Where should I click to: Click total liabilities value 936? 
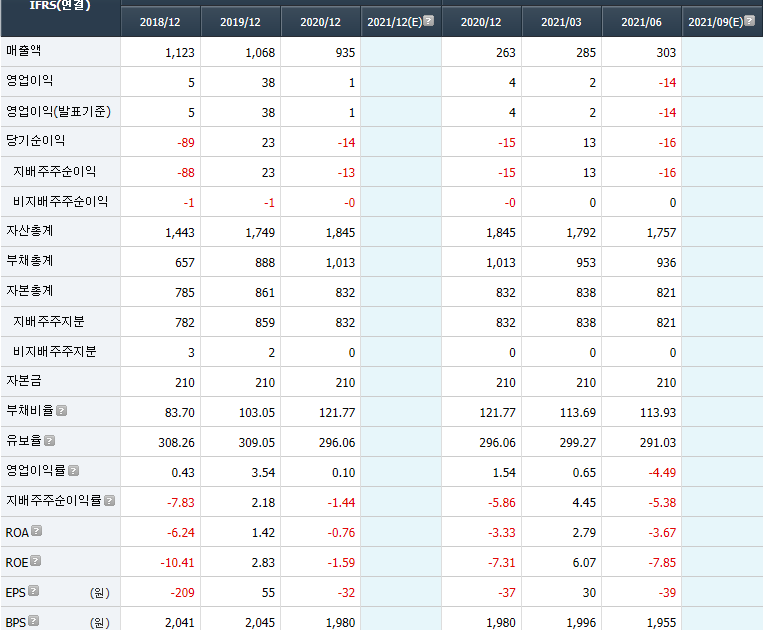pos(666,263)
